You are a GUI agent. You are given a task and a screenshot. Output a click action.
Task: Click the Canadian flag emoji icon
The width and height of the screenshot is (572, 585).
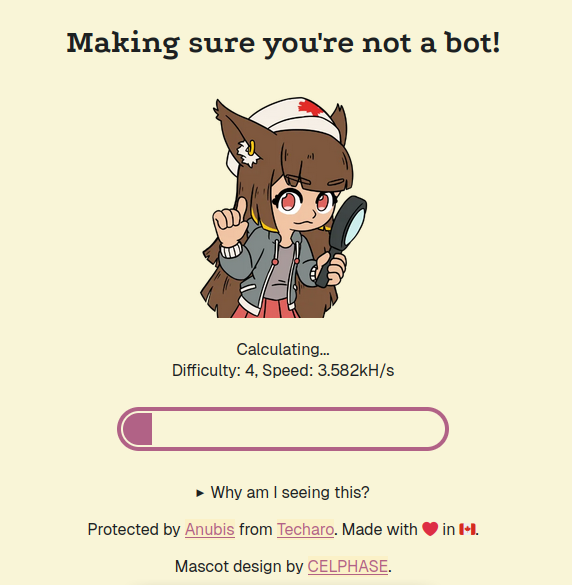tap(467, 529)
